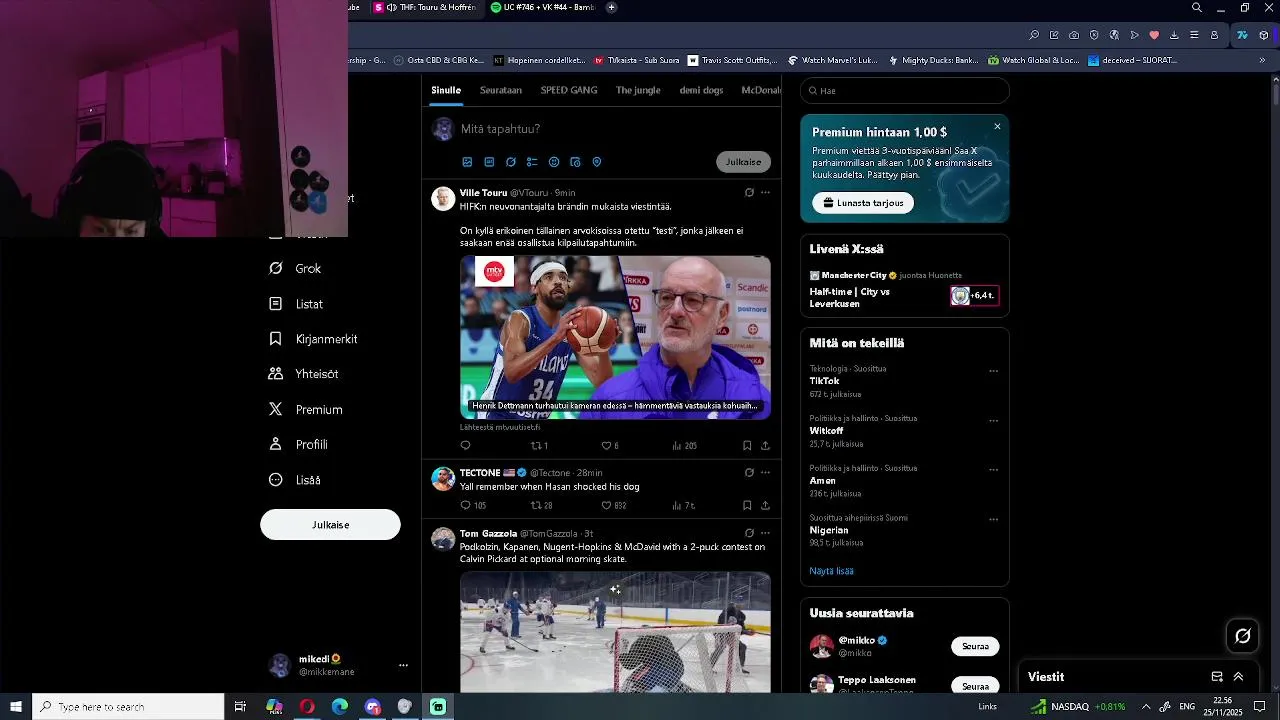Open the emoji picker in composer

point(554,162)
